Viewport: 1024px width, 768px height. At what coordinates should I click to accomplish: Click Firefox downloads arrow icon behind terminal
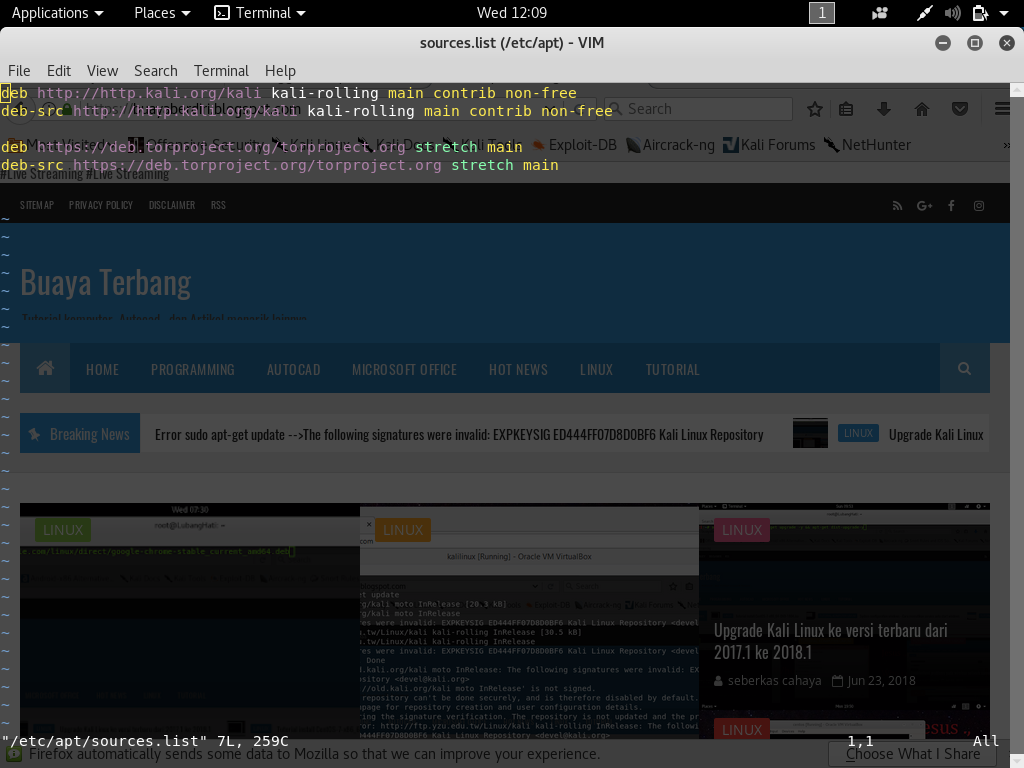coord(884,109)
